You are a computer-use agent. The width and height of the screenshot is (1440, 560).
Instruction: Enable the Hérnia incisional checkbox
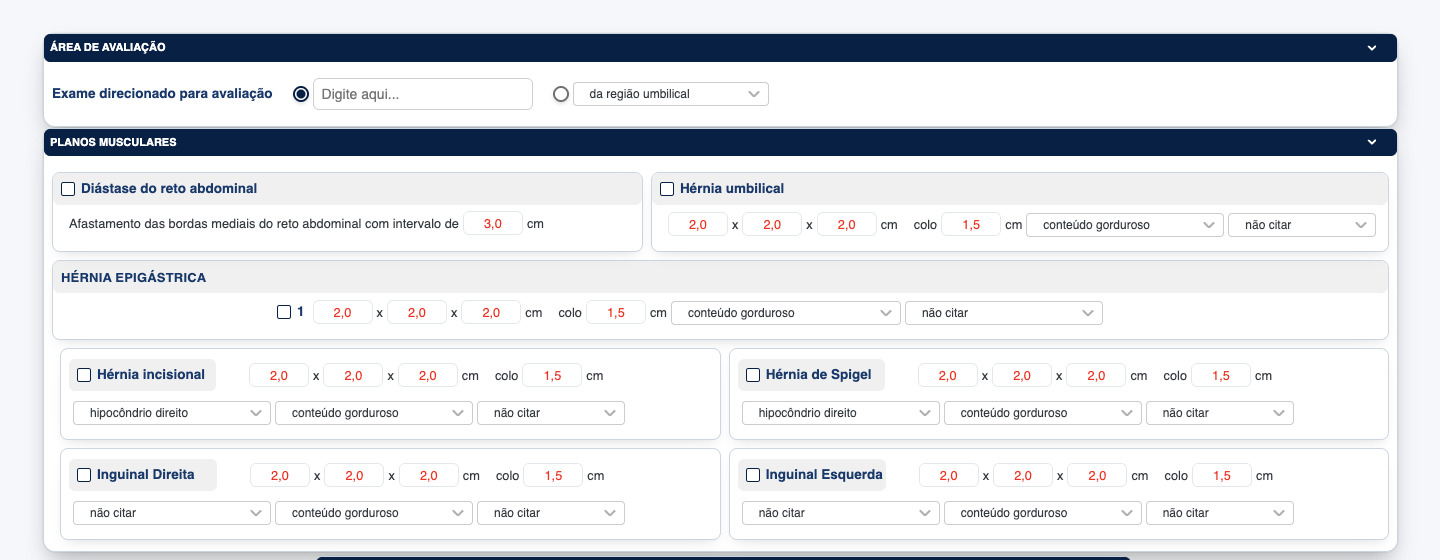click(x=84, y=375)
